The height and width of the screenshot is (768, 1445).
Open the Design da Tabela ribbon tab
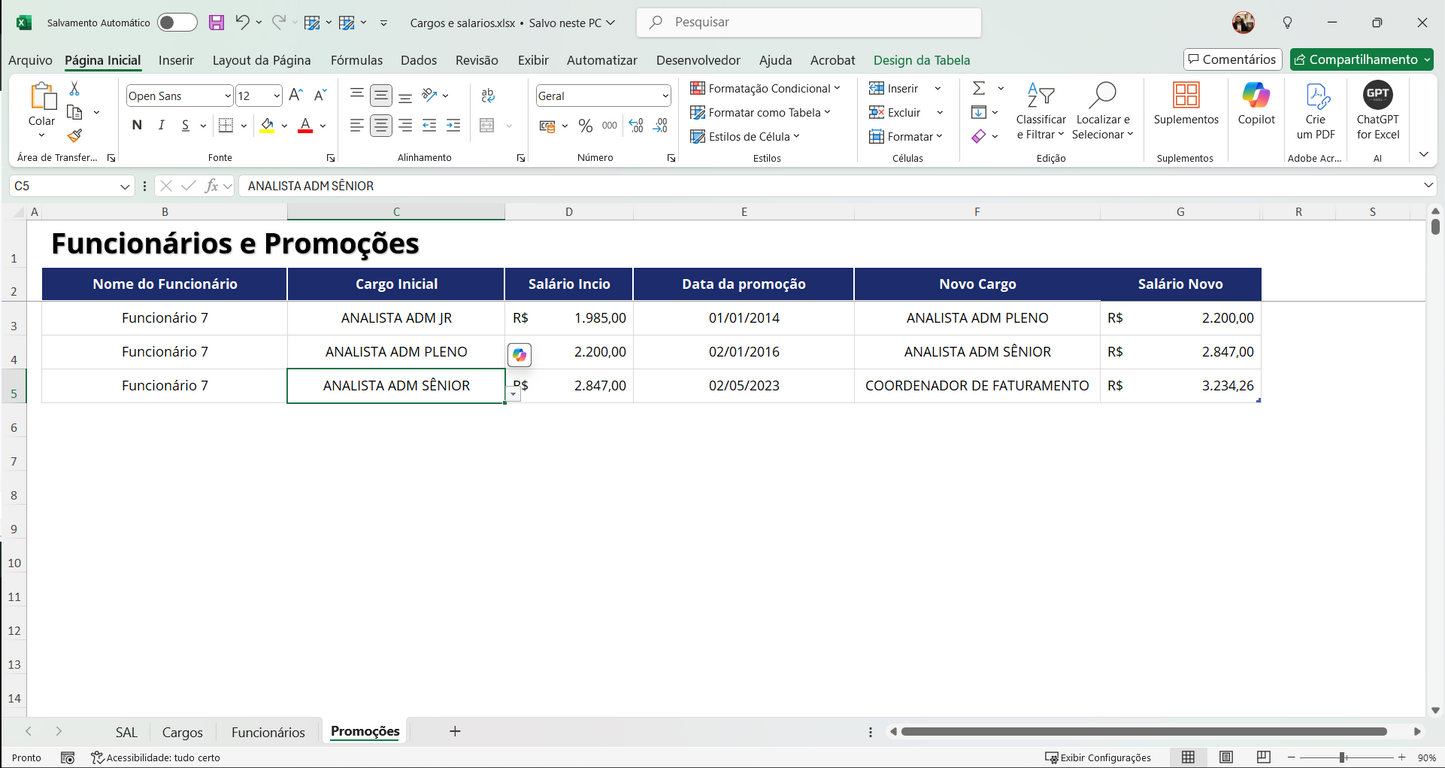921,60
